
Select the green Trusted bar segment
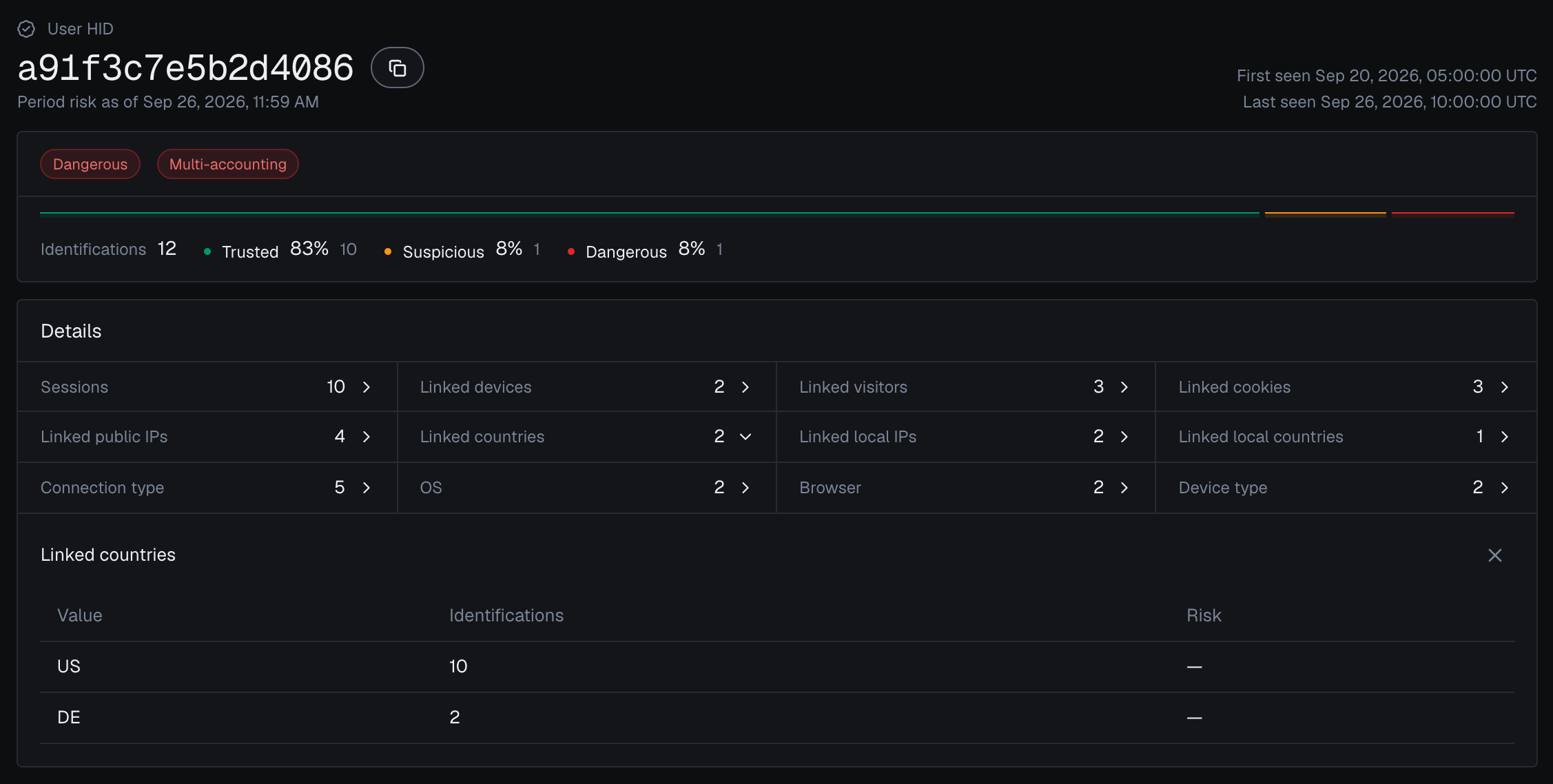[x=649, y=214]
